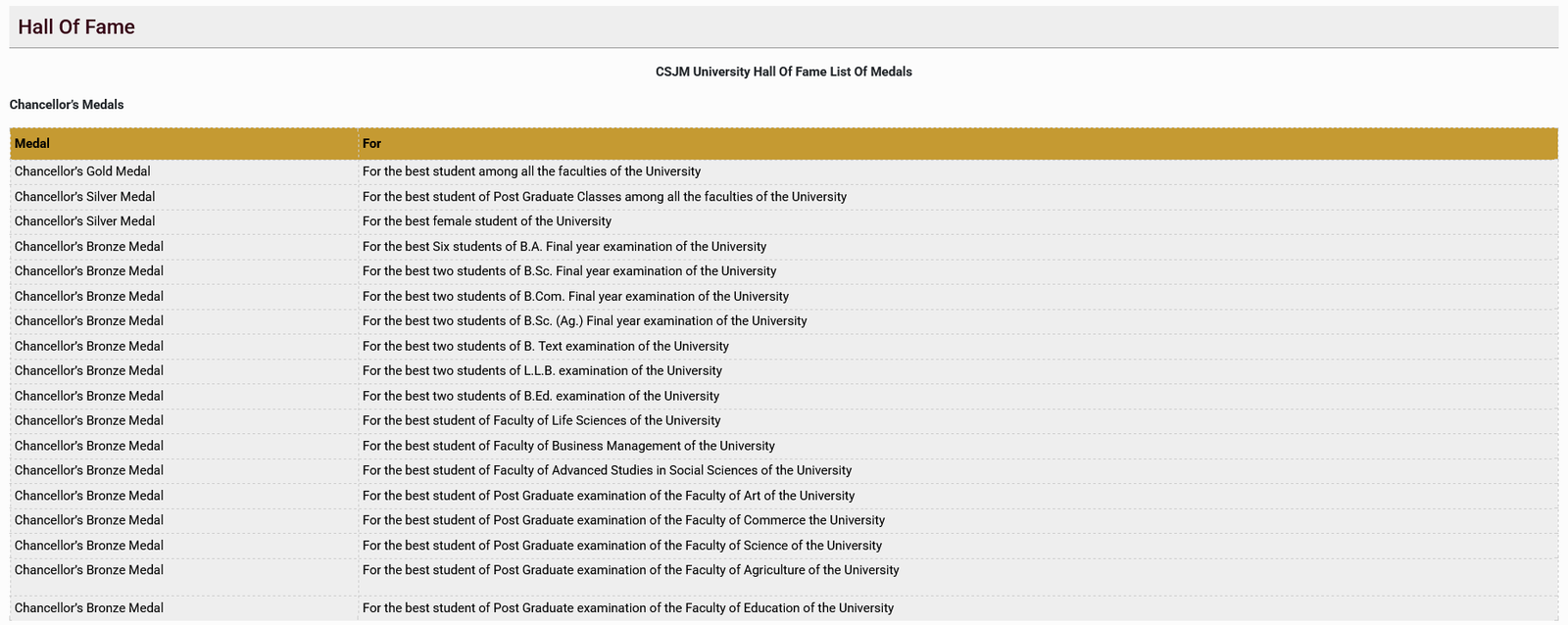Click the CSJM University Hall Of Fame title
The width and height of the screenshot is (1568, 625).
point(783,72)
